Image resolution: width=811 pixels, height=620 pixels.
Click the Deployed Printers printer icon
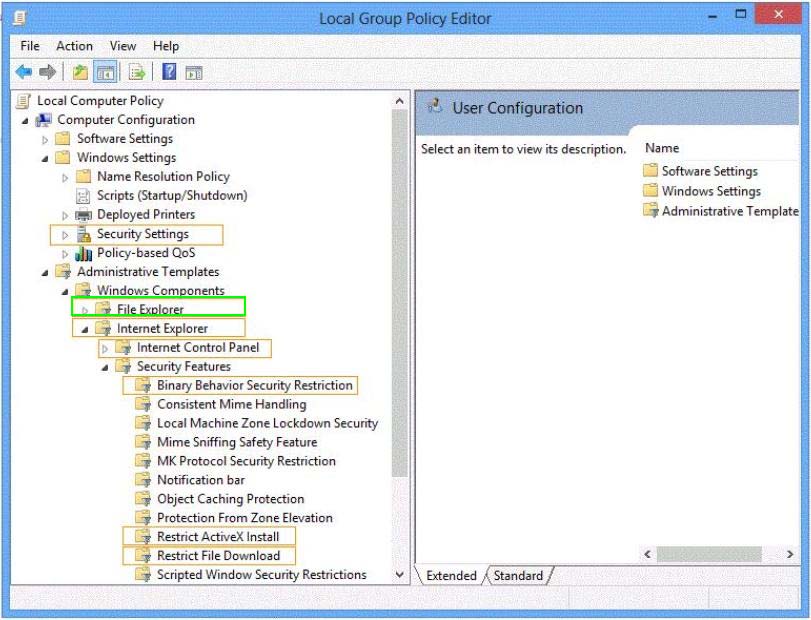point(83,215)
